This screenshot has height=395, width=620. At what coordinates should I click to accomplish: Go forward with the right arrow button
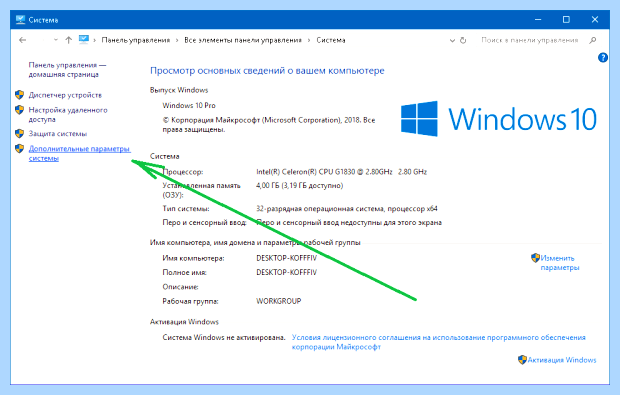[x=42, y=40]
